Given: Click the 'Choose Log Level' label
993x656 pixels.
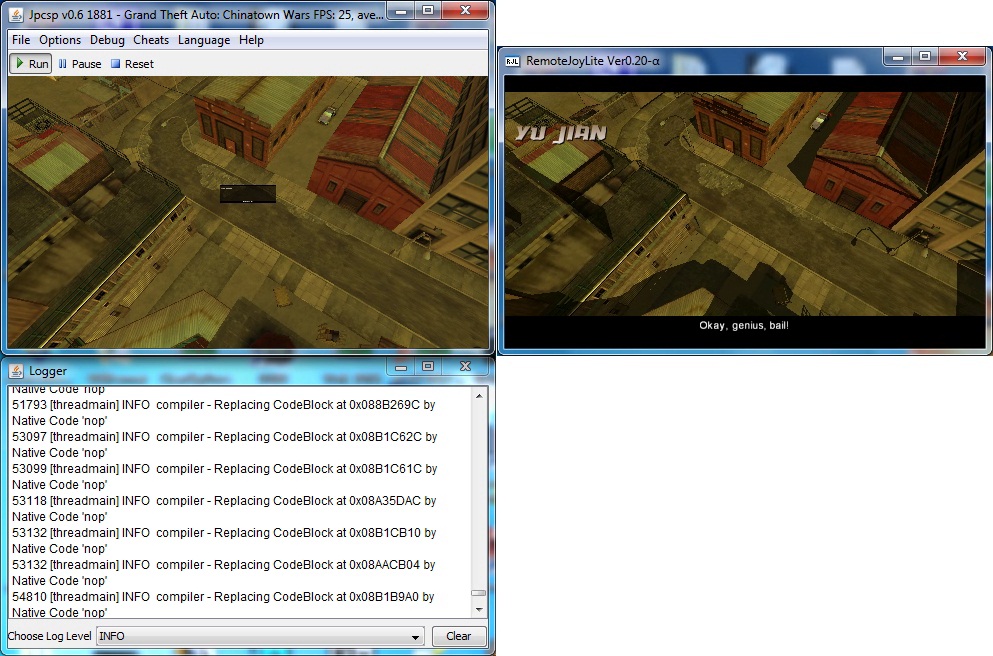Looking at the screenshot, I should point(49,636).
